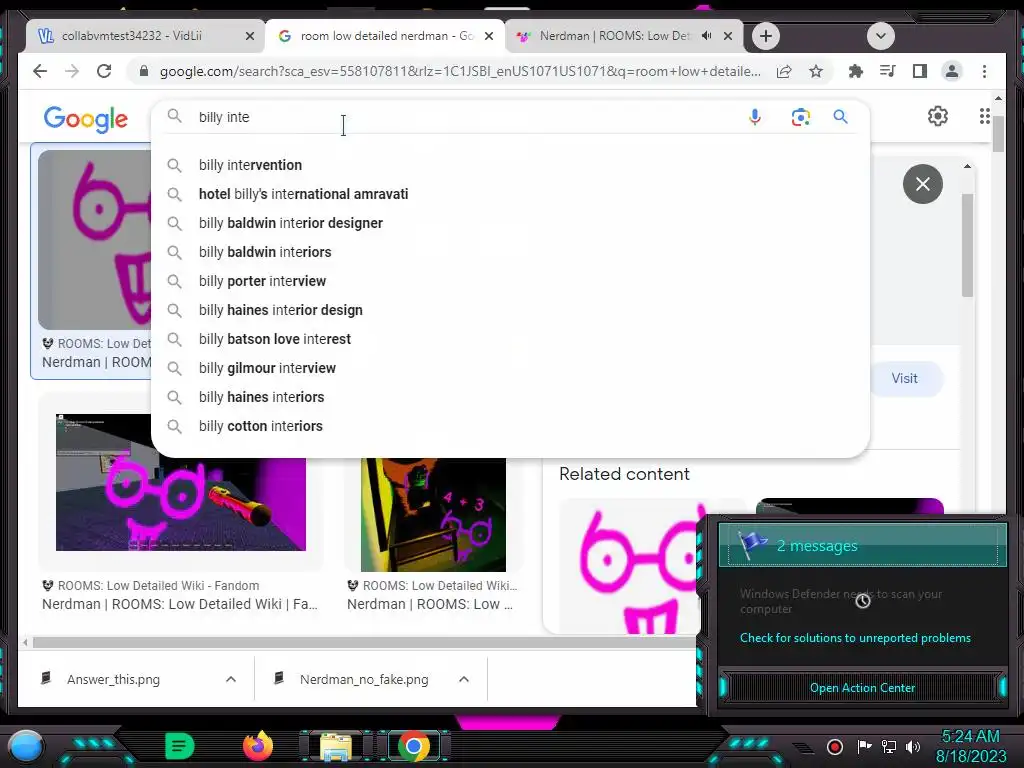
Task: Open the dark hallway Nerdman thumbnail
Action: pyautogui.click(x=433, y=515)
